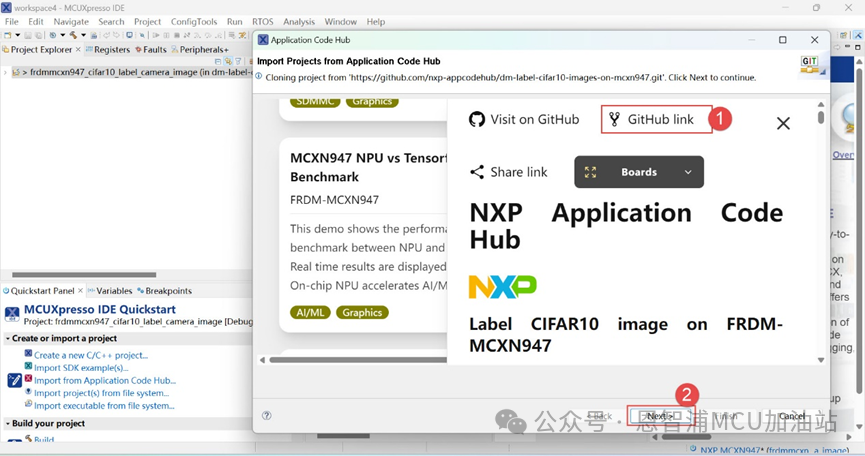Click Import project(s) from file system link
Screen dimensions: 865x456
pos(102,393)
